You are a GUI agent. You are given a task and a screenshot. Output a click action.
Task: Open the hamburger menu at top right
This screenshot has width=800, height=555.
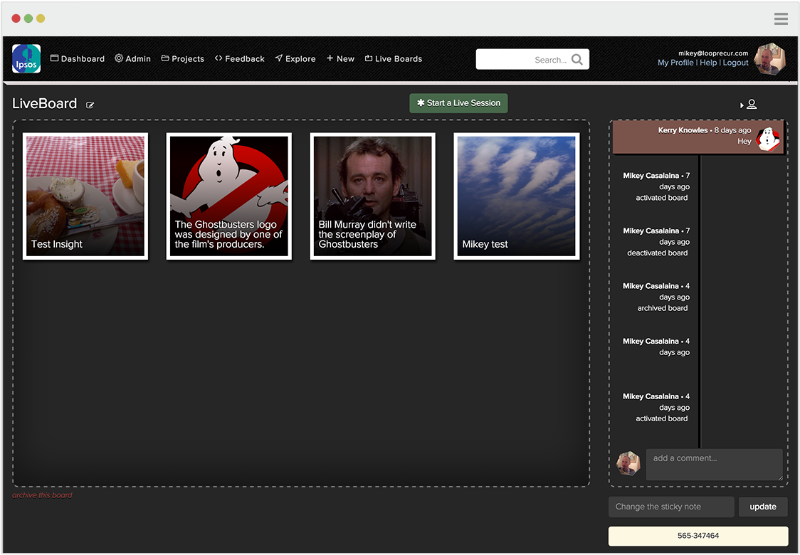781,19
